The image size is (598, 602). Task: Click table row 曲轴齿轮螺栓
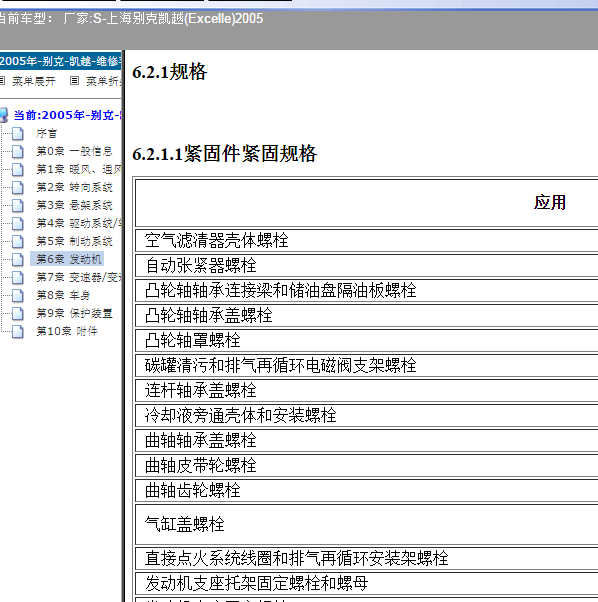(x=367, y=491)
